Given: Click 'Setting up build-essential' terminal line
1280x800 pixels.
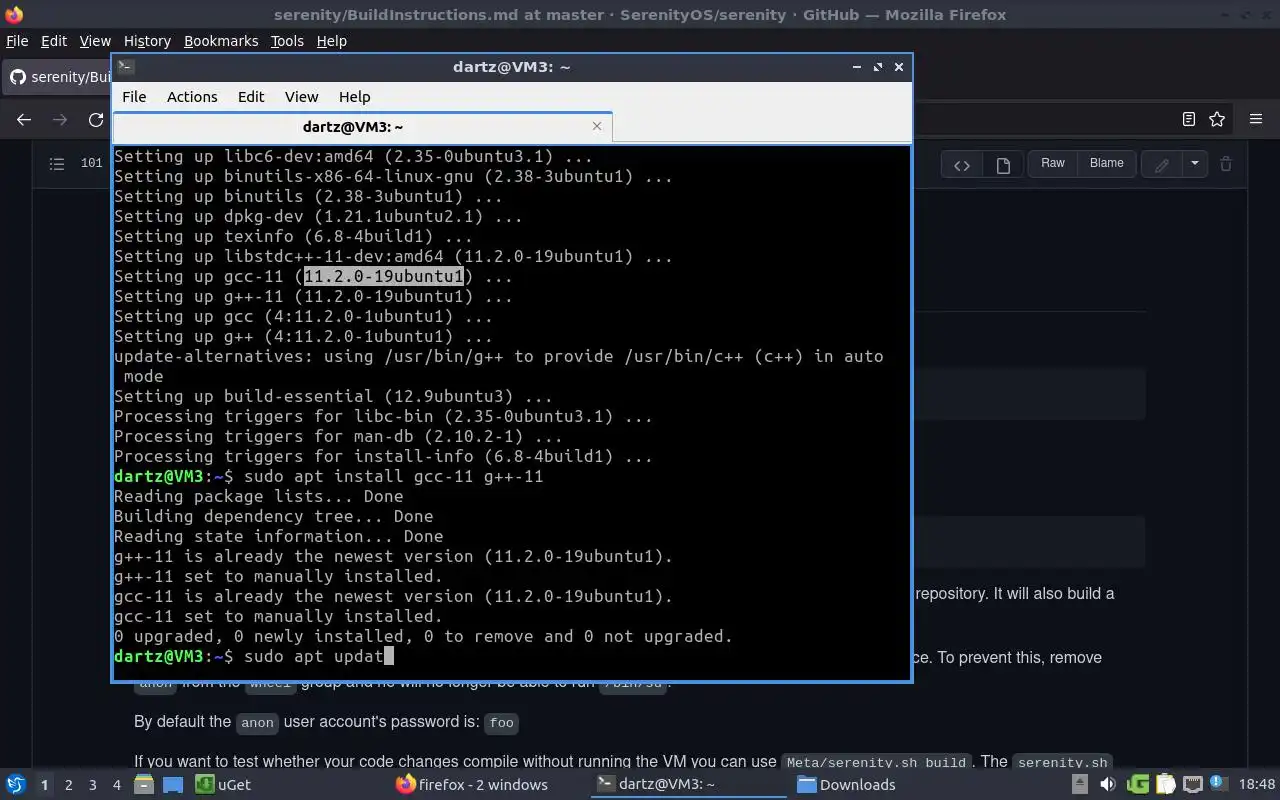Looking at the screenshot, I should [x=333, y=396].
